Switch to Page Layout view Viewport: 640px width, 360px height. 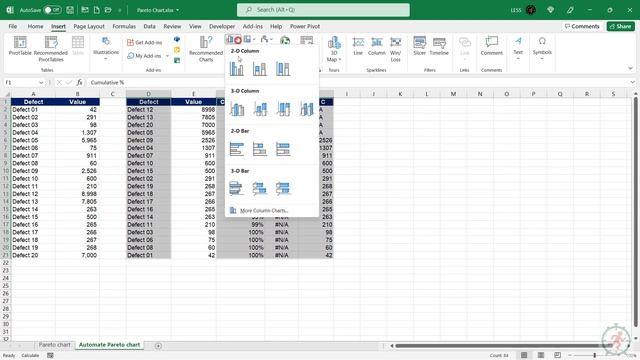(541, 355)
